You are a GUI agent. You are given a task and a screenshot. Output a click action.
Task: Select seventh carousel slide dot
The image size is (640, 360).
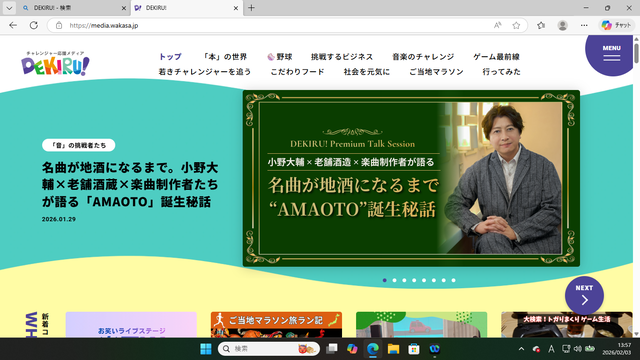[444, 280]
